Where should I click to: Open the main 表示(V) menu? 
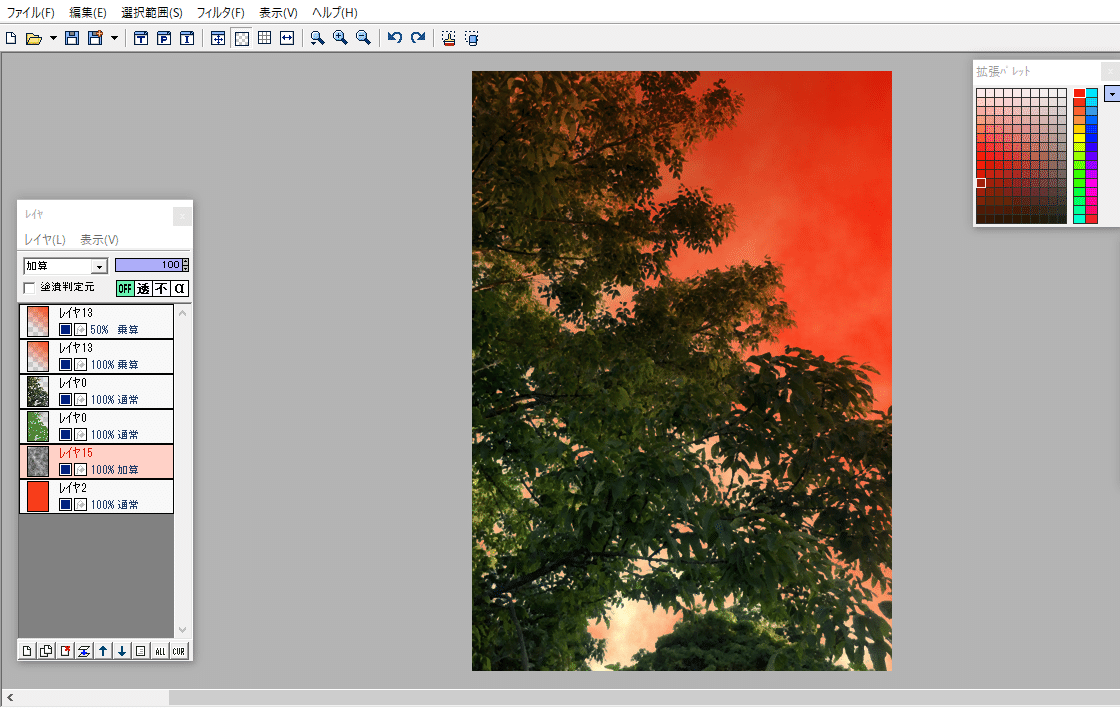pos(278,12)
